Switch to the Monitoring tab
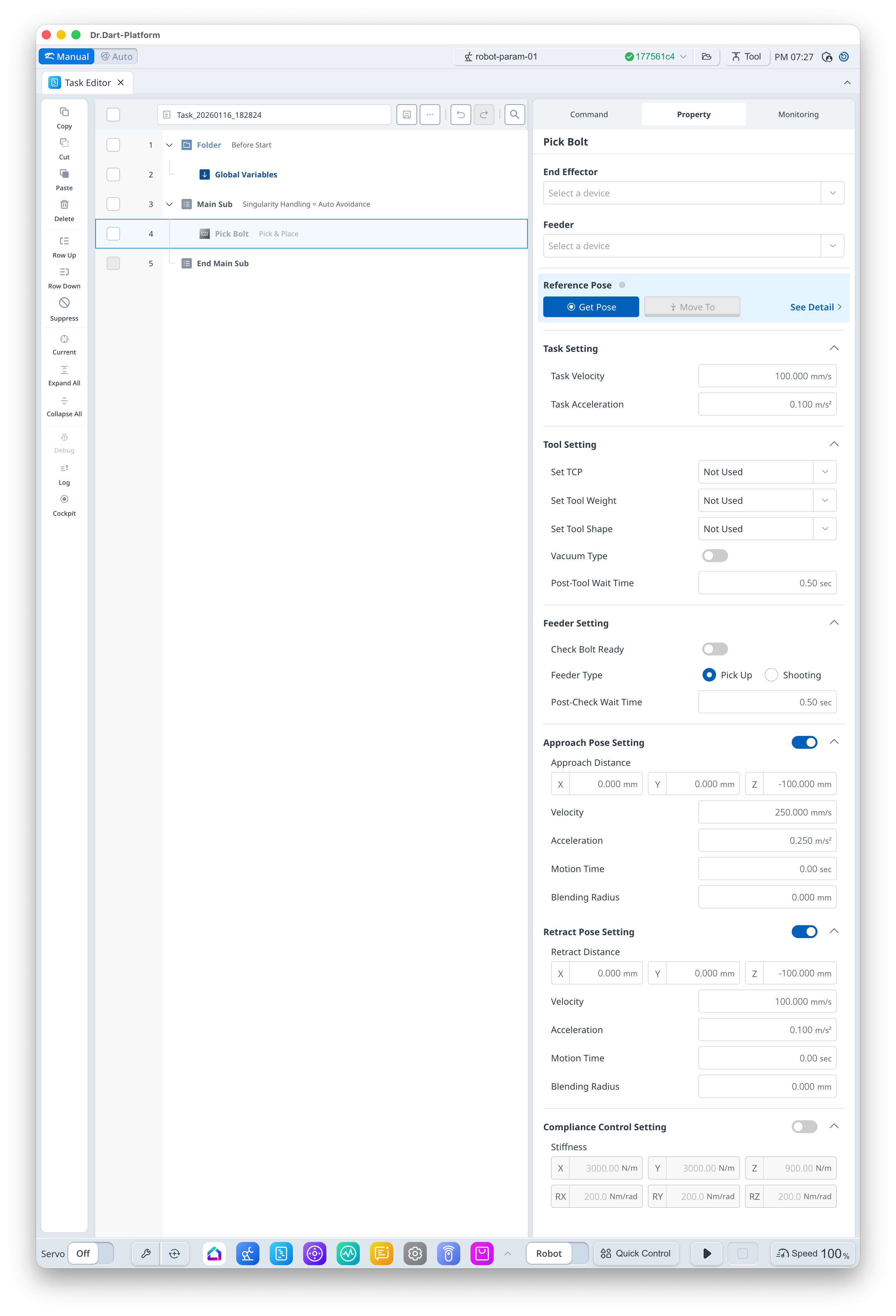The height and width of the screenshot is (1316, 896). (798, 114)
